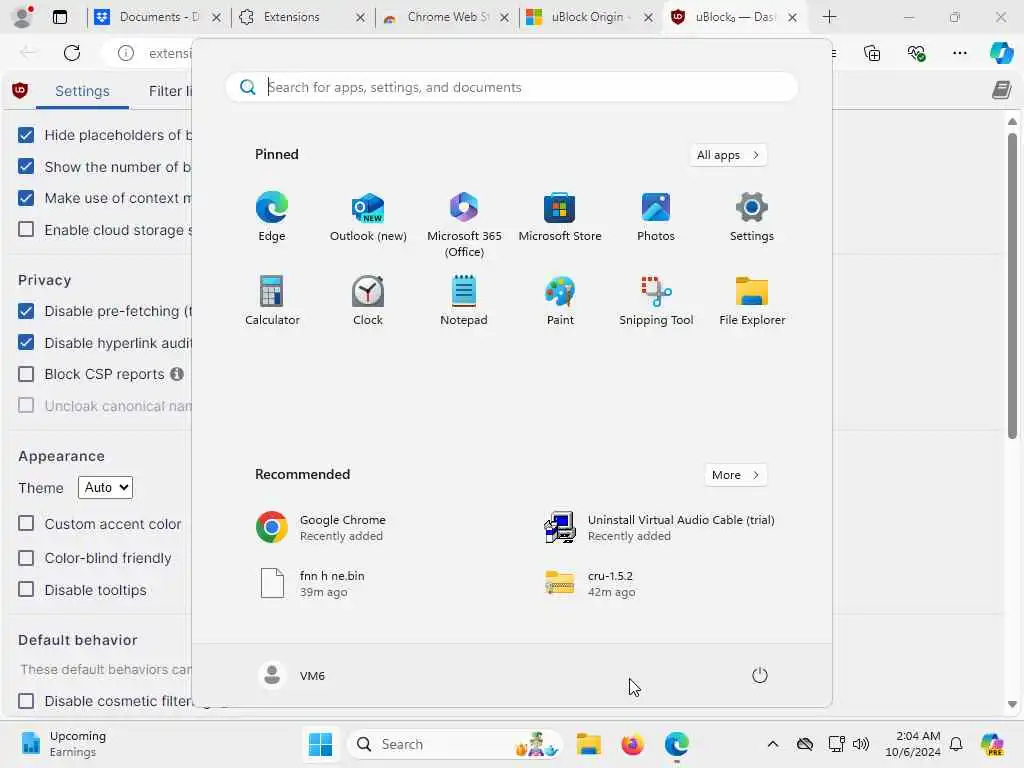Switch to Extensions browser tab

(x=302, y=17)
